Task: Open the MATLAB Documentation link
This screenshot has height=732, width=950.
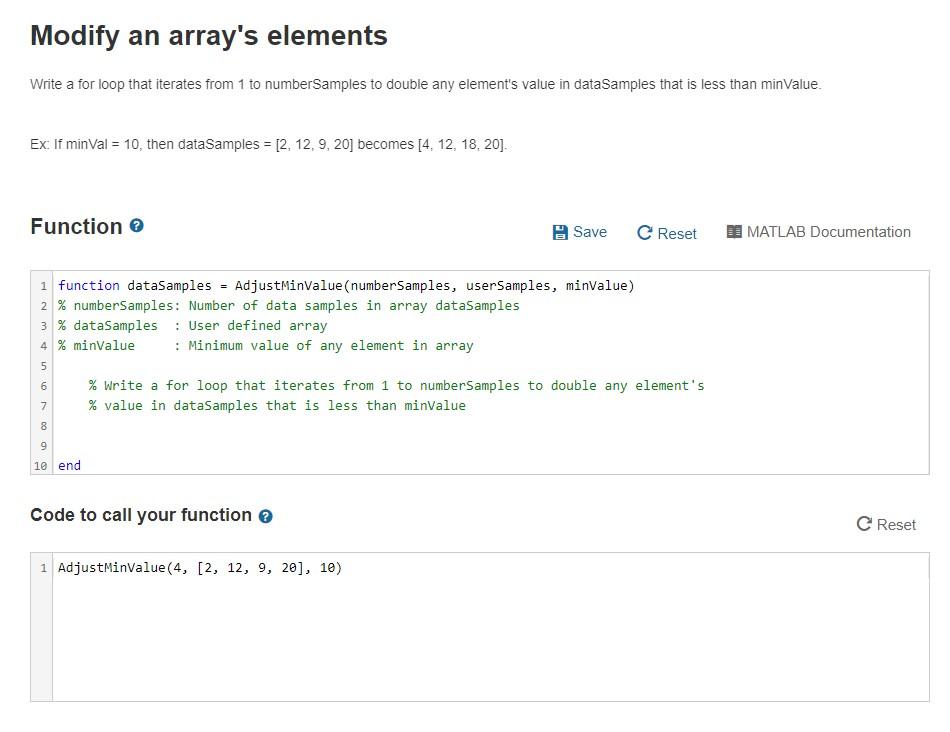Action: [x=819, y=232]
